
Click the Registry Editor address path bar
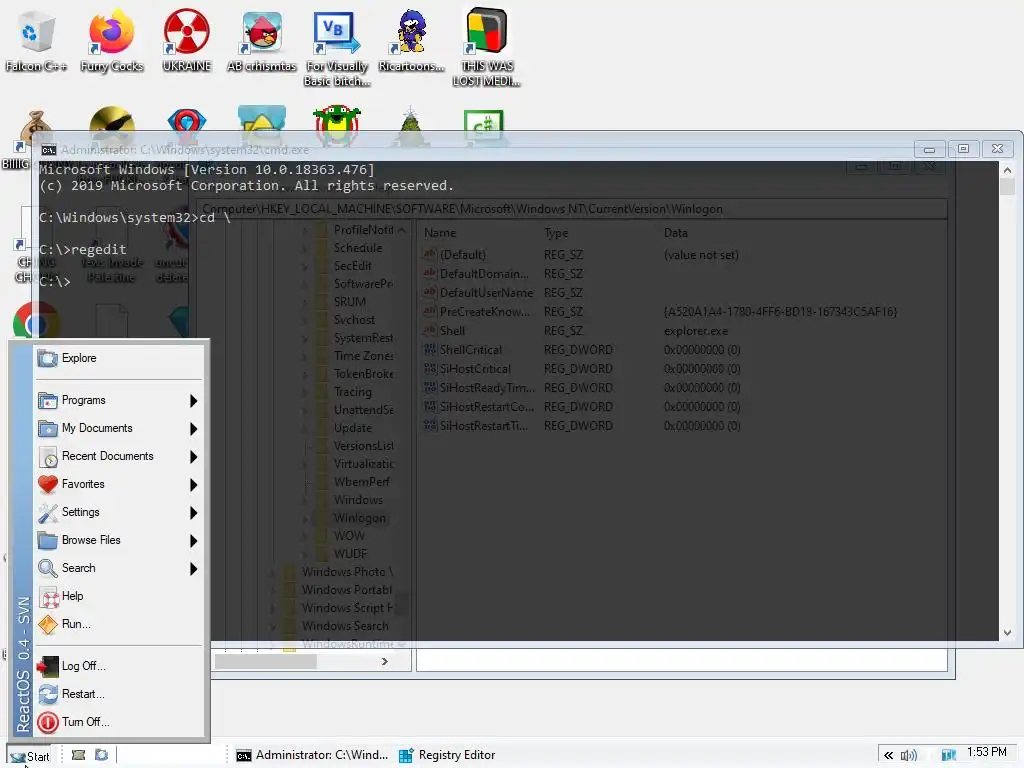point(573,209)
